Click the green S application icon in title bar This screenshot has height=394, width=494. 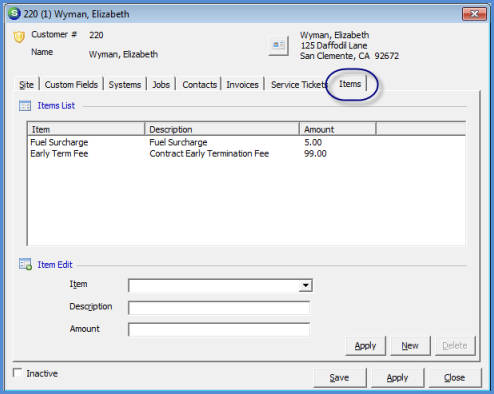coord(14,14)
